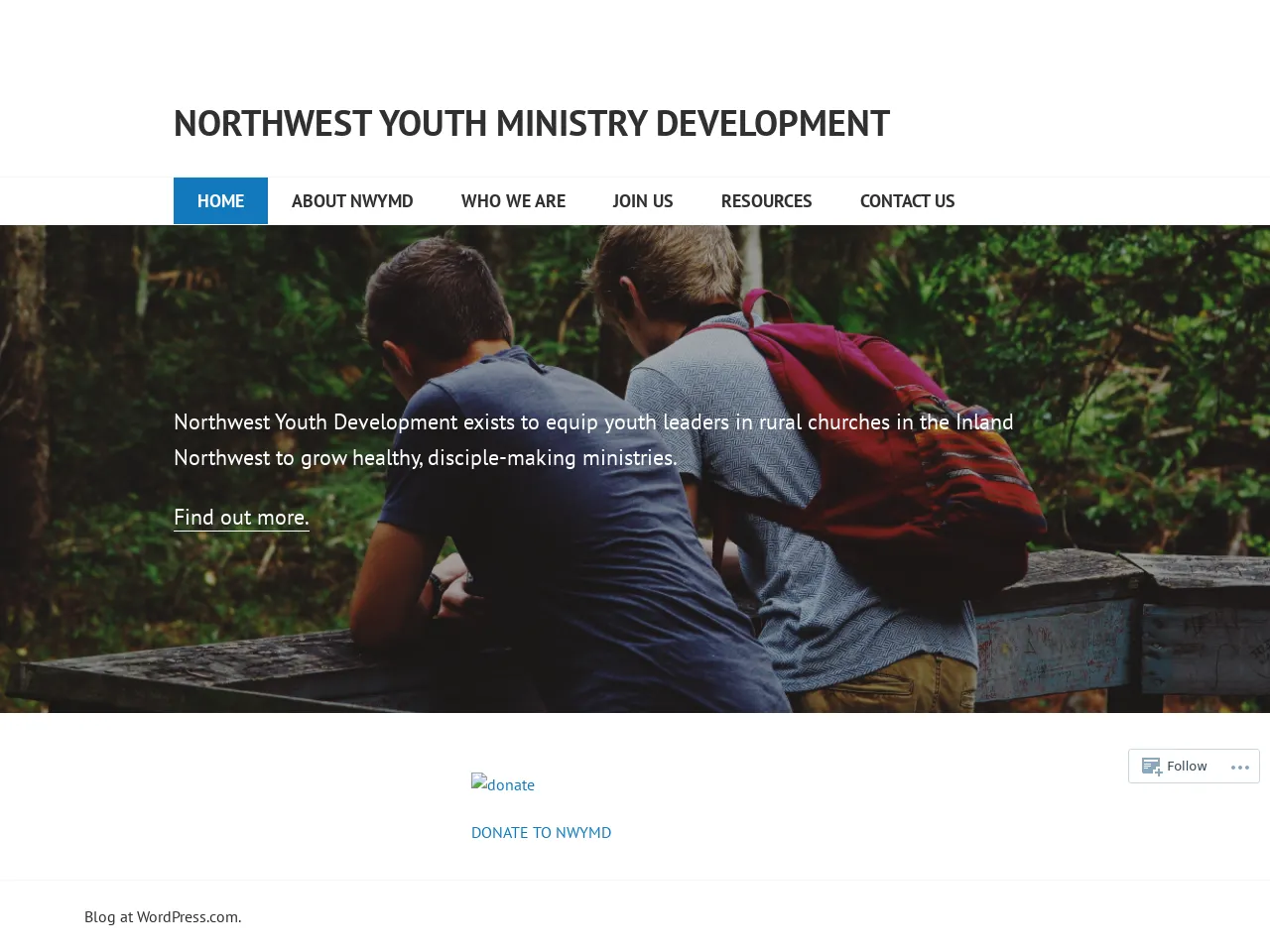Open the Home menu tab
The width and height of the screenshot is (1270, 952).
(x=220, y=200)
